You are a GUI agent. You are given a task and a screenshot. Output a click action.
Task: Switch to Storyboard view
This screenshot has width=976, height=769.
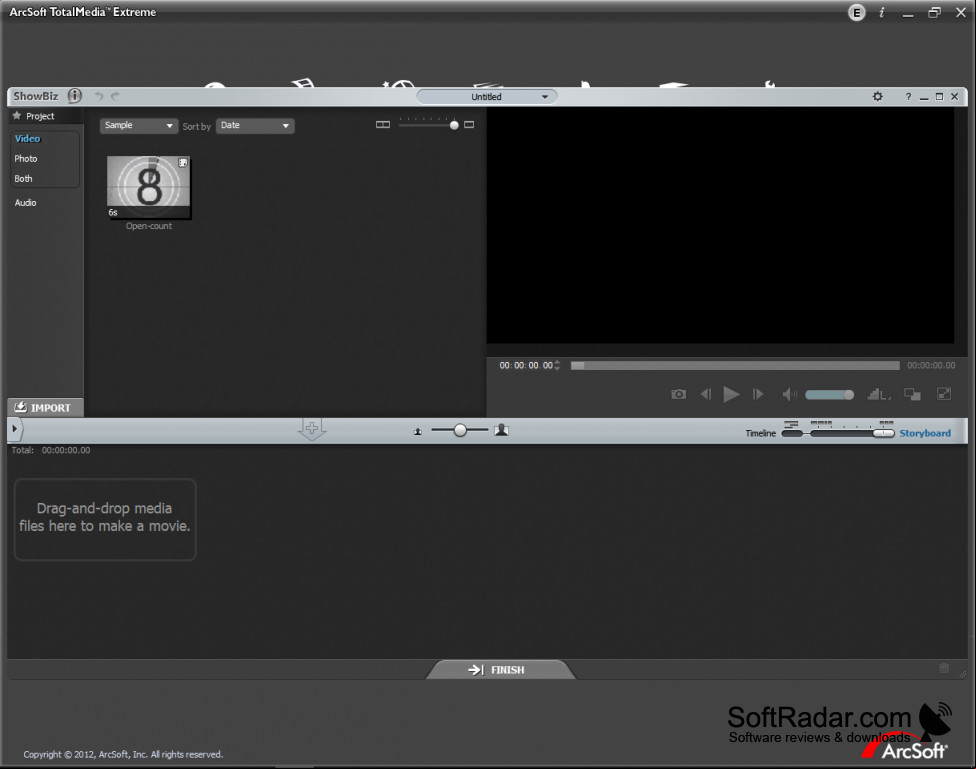pyautogui.click(x=925, y=433)
